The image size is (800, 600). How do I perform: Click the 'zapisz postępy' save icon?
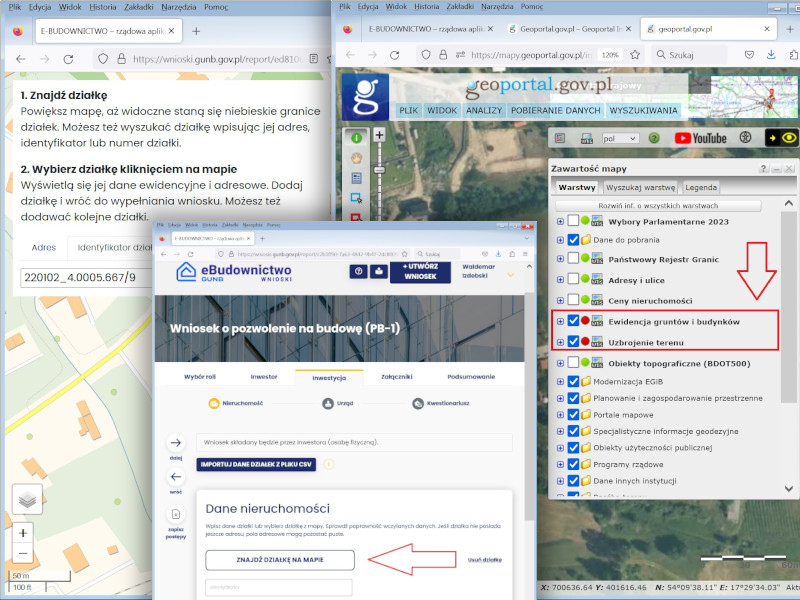[176, 514]
